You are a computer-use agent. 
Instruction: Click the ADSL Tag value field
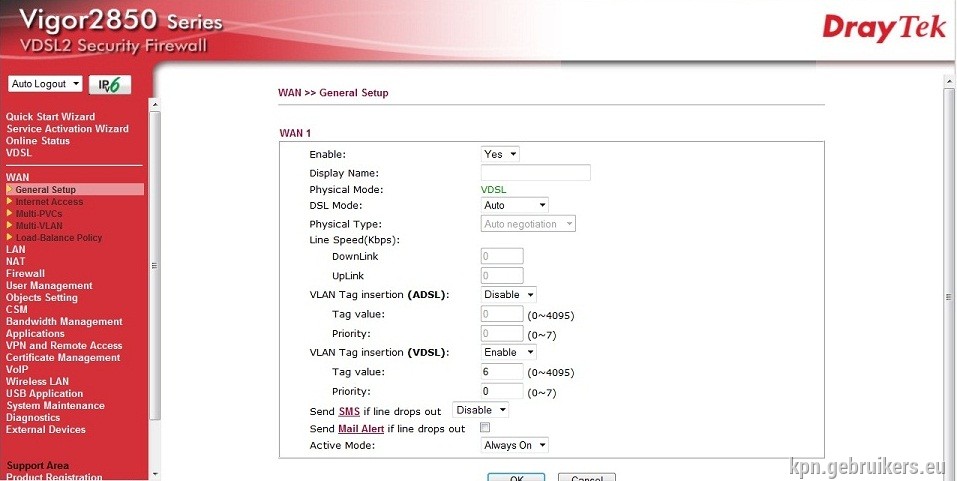click(x=502, y=314)
